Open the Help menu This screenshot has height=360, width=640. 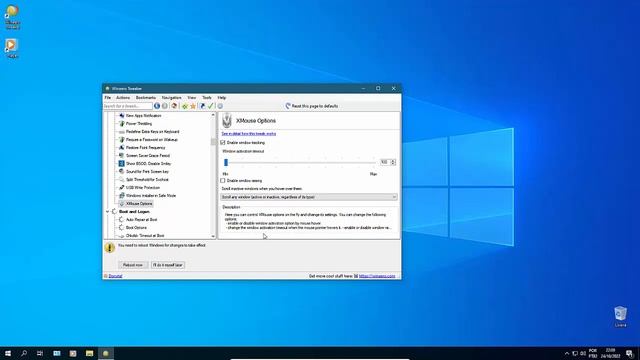(x=222, y=98)
